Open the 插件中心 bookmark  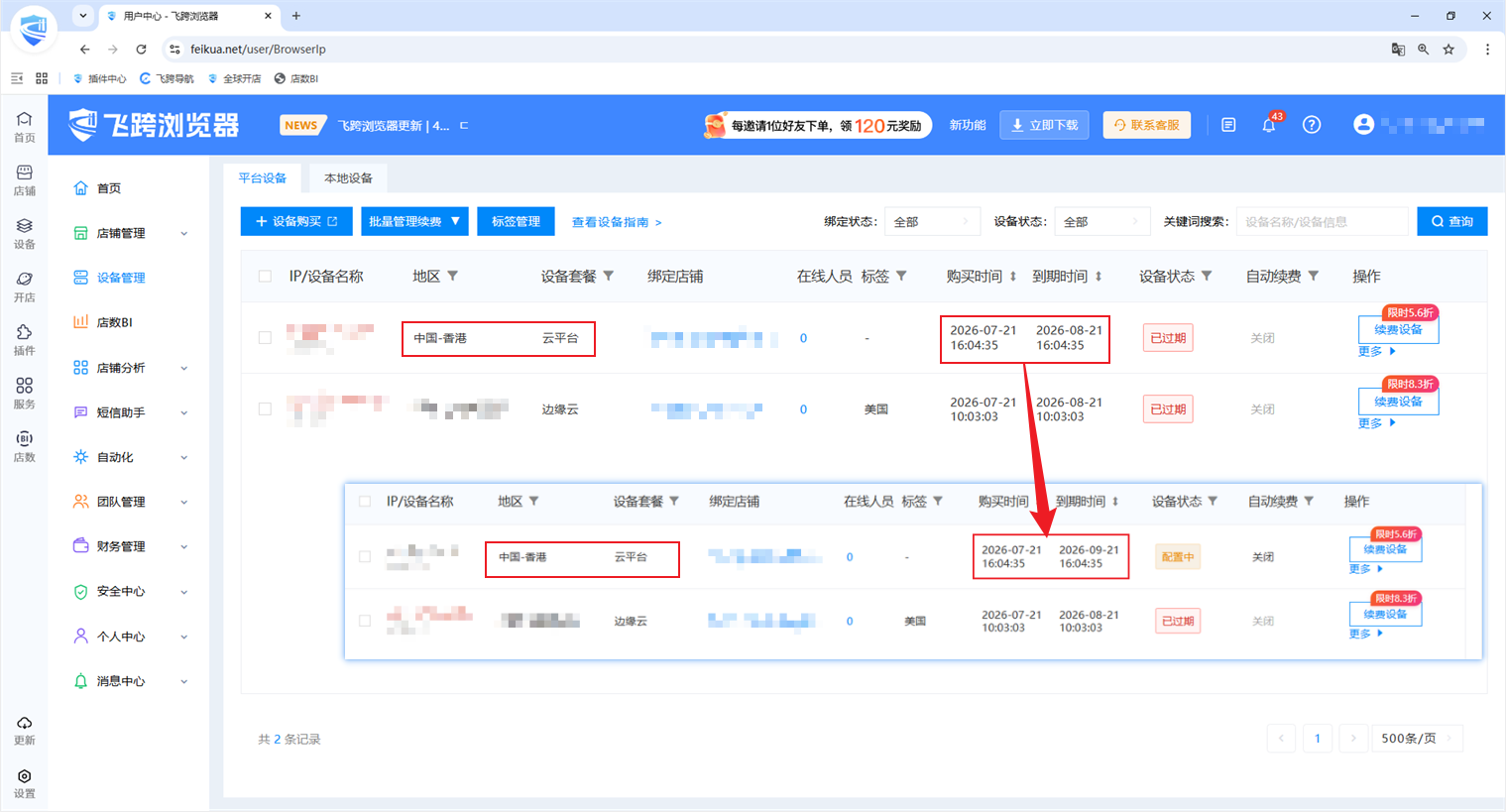pyautogui.click(x=100, y=78)
